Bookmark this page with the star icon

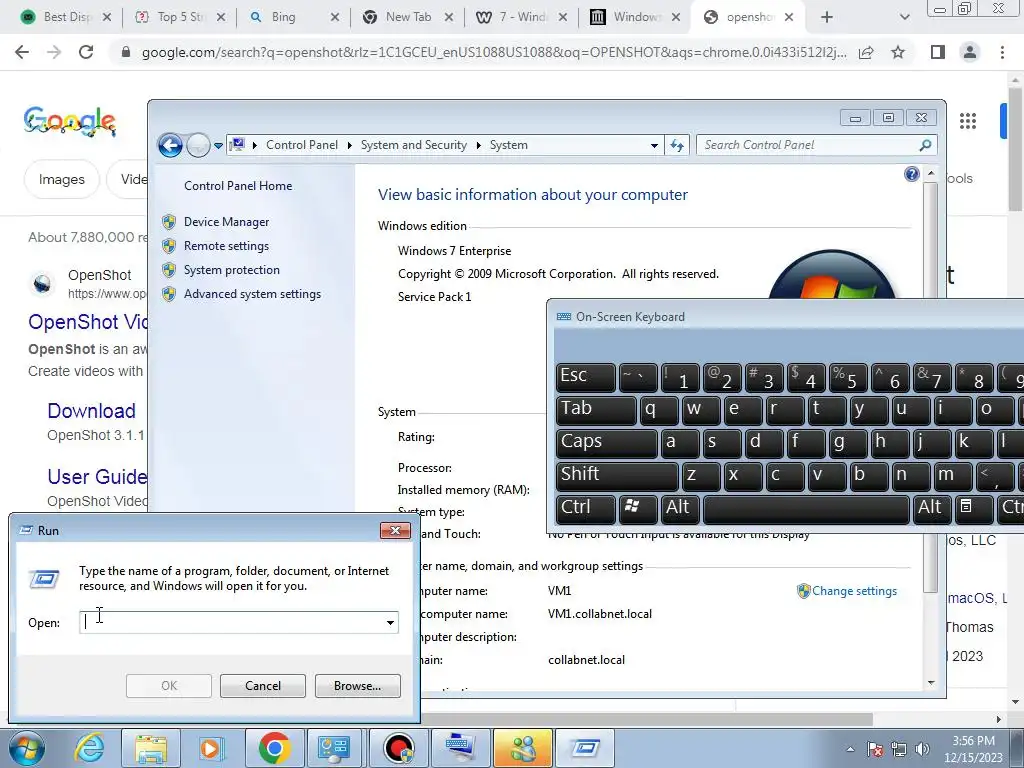point(898,52)
